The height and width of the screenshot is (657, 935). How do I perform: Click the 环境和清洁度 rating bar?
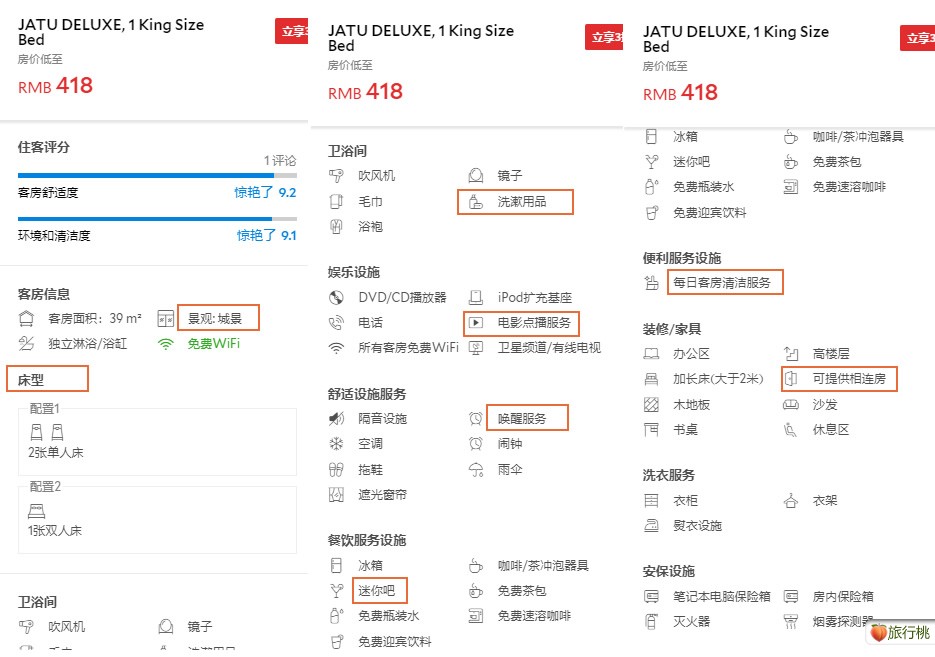[157, 219]
